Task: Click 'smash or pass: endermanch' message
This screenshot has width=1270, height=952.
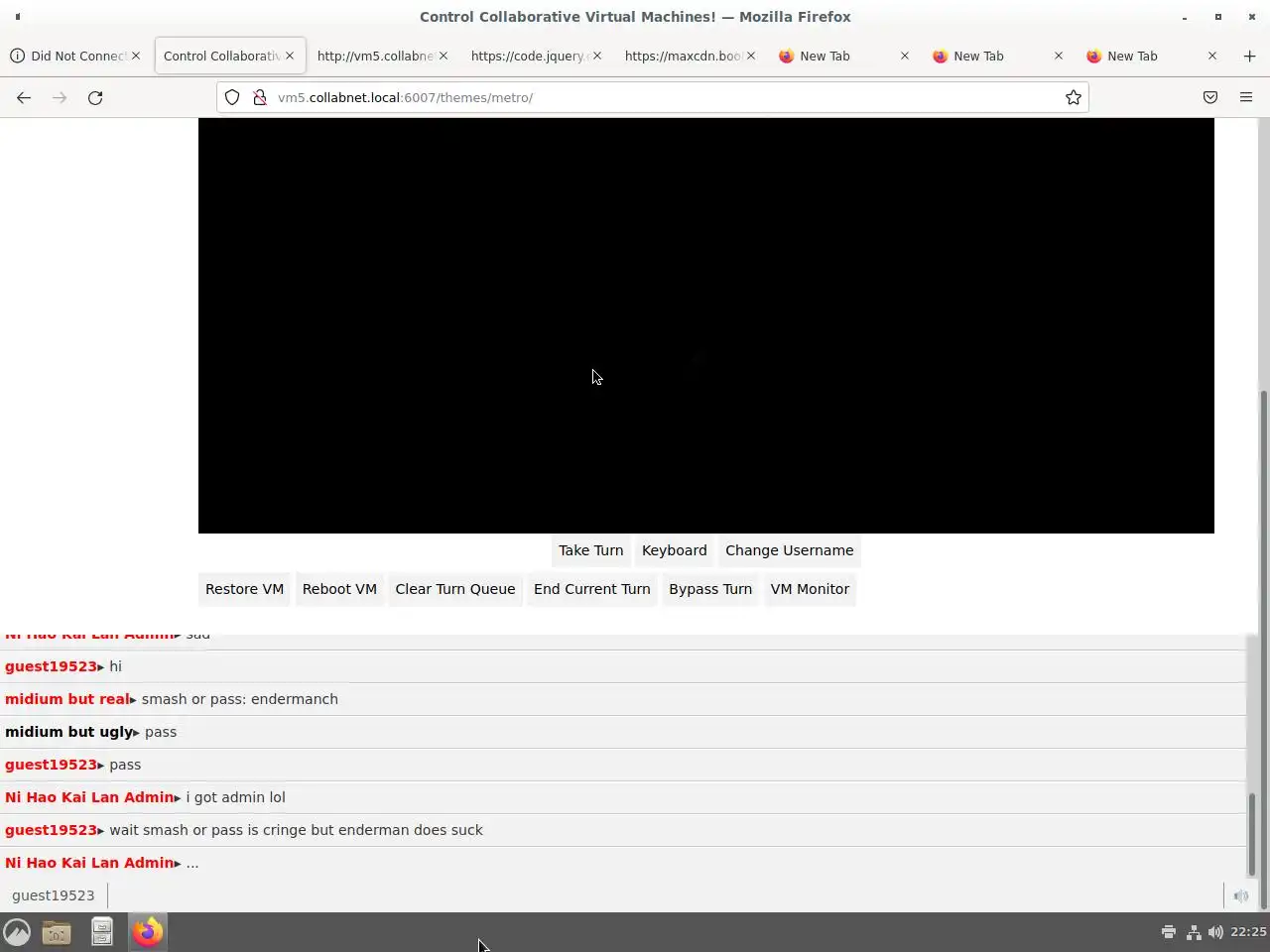Action: [x=240, y=699]
